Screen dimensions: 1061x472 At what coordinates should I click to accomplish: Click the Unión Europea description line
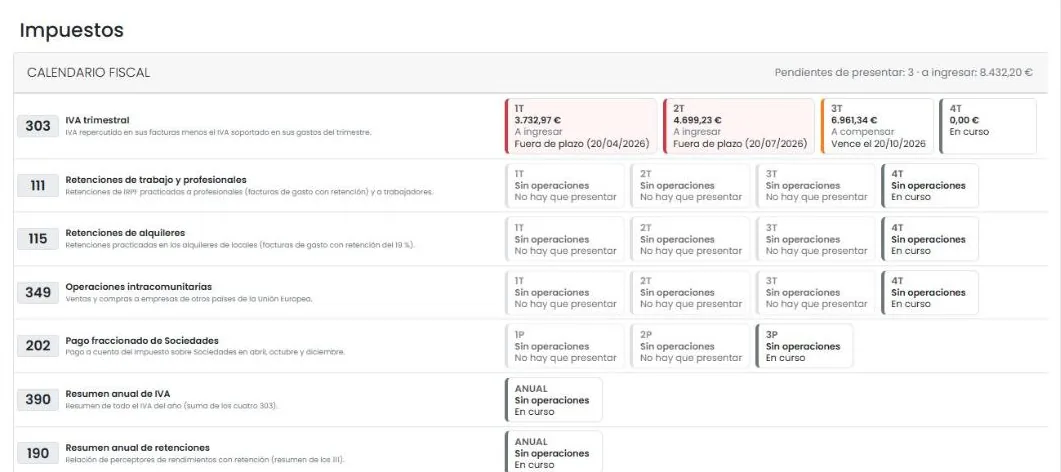point(189,299)
